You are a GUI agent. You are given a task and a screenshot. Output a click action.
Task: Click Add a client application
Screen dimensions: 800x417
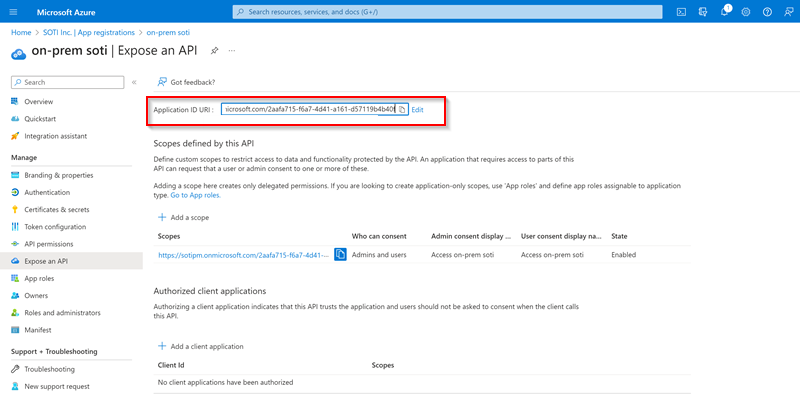(x=207, y=346)
